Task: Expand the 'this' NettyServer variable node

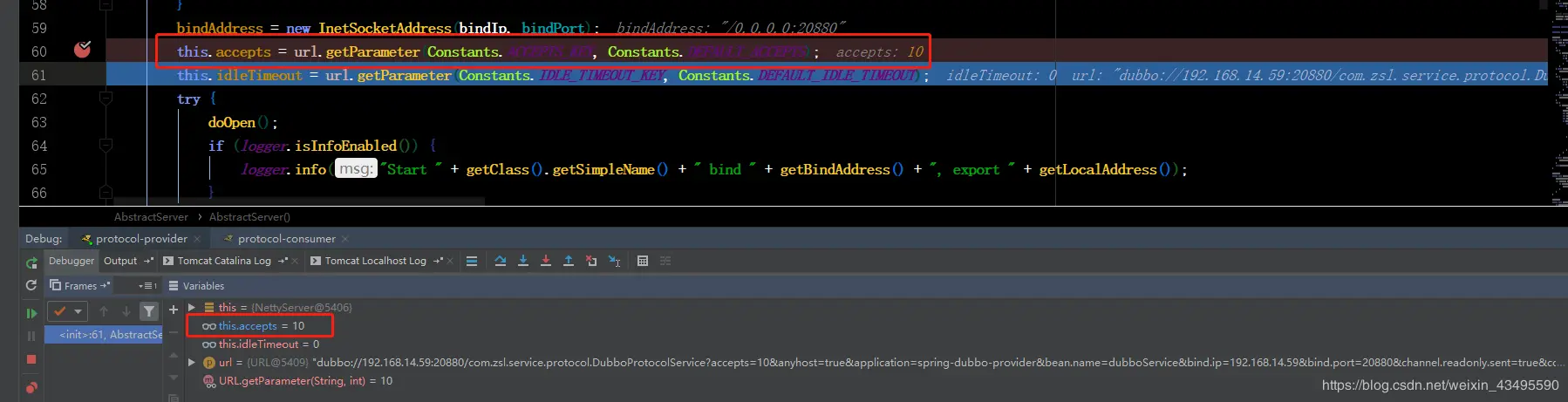Action: [x=192, y=307]
